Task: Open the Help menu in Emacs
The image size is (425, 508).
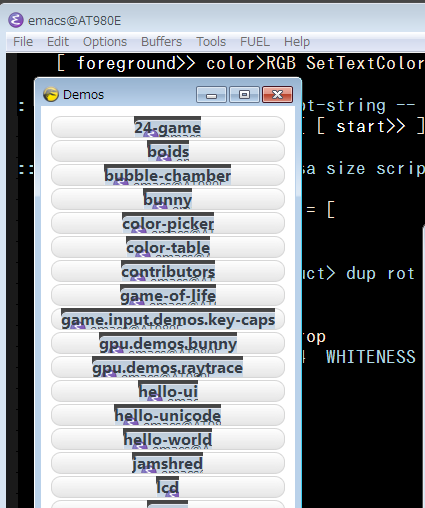Action: pyautogui.click(x=297, y=42)
